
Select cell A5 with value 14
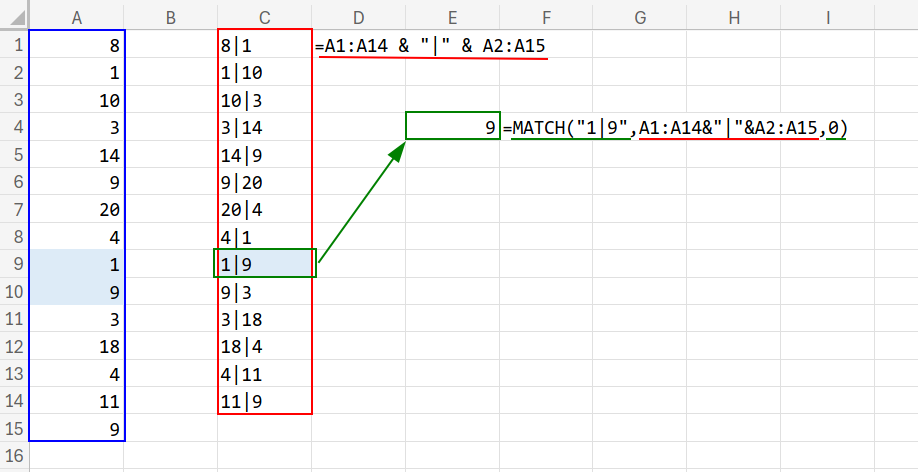click(x=77, y=154)
